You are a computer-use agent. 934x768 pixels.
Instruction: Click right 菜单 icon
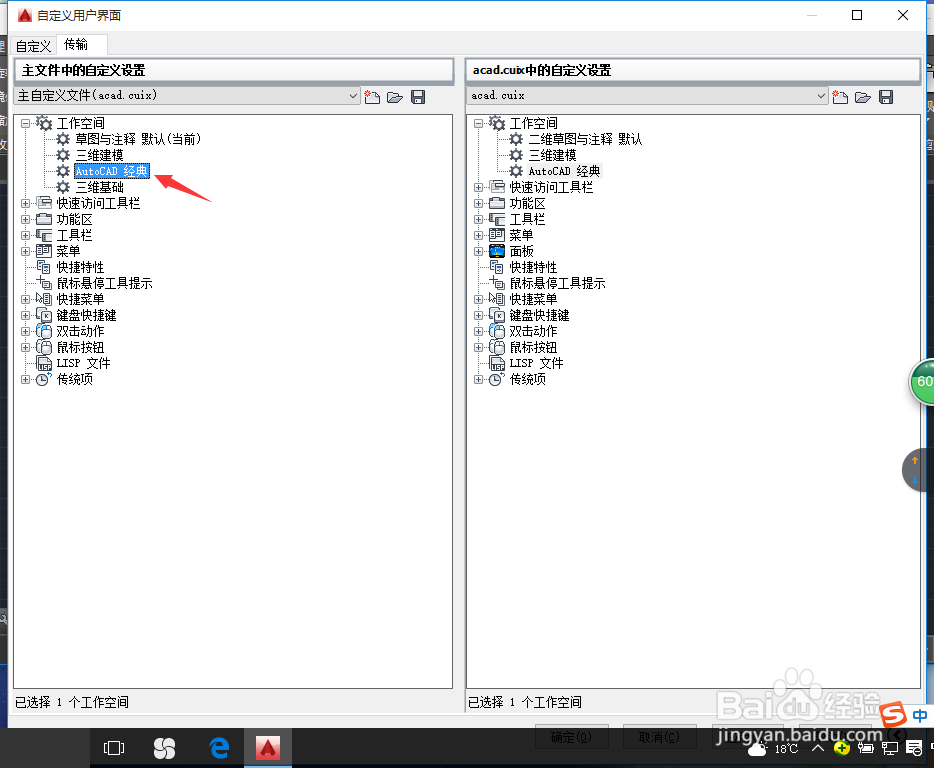497,235
